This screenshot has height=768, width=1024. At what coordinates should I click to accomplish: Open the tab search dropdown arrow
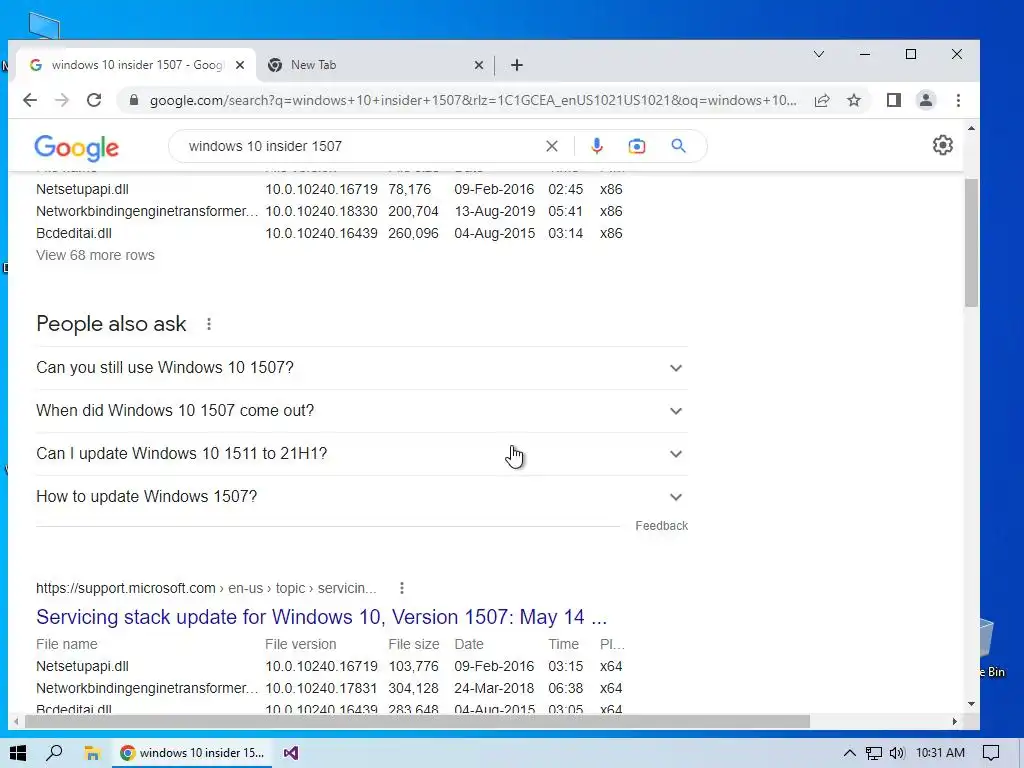[x=818, y=54]
